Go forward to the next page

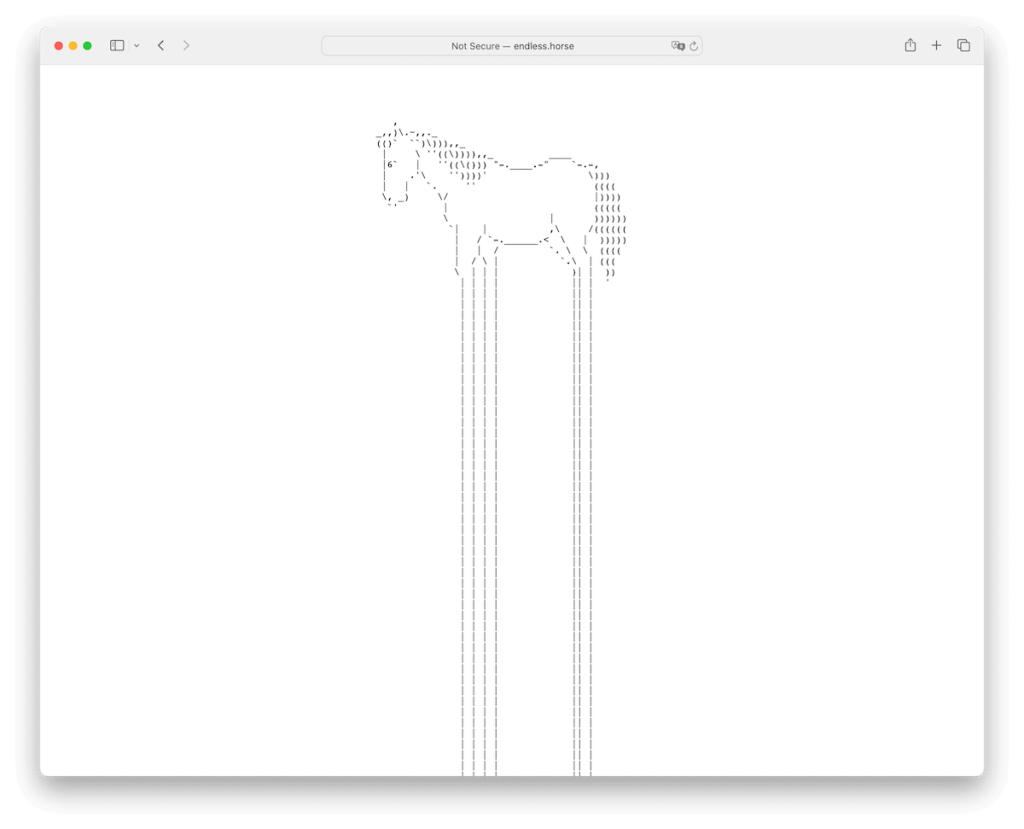click(186, 46)
